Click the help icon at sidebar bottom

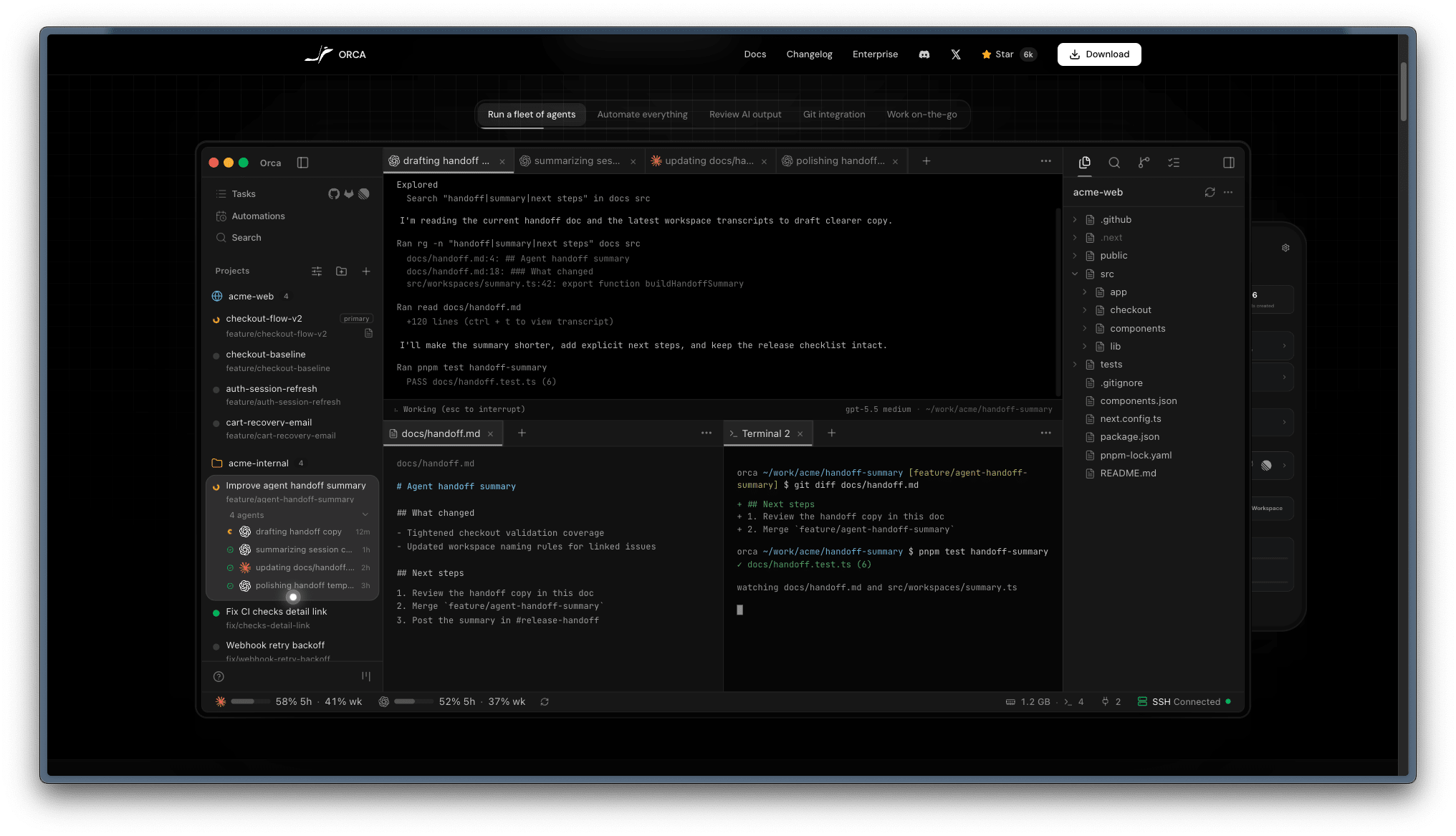click(219, 677)
